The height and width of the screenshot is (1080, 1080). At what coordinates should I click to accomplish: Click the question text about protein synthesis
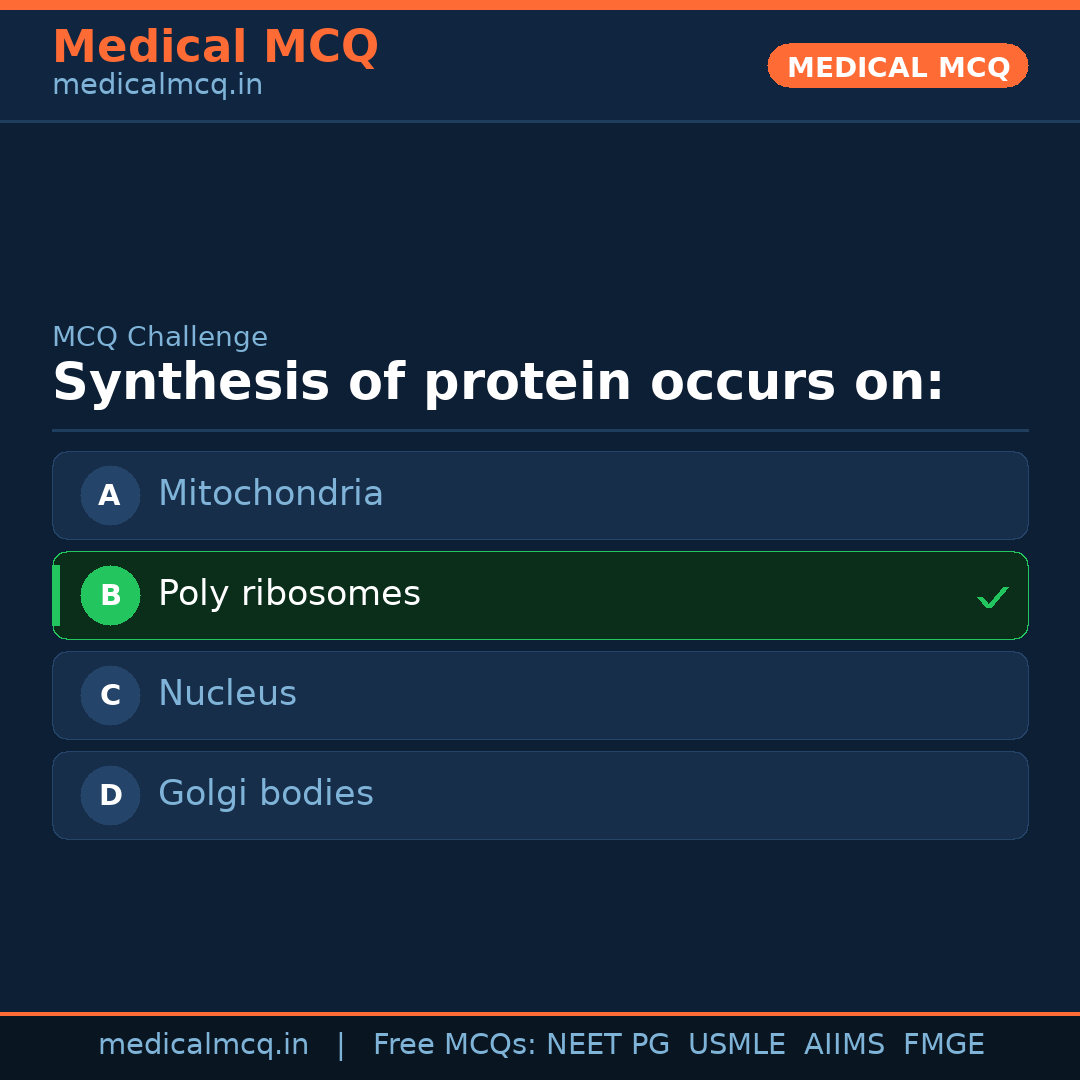click(498, 383)
